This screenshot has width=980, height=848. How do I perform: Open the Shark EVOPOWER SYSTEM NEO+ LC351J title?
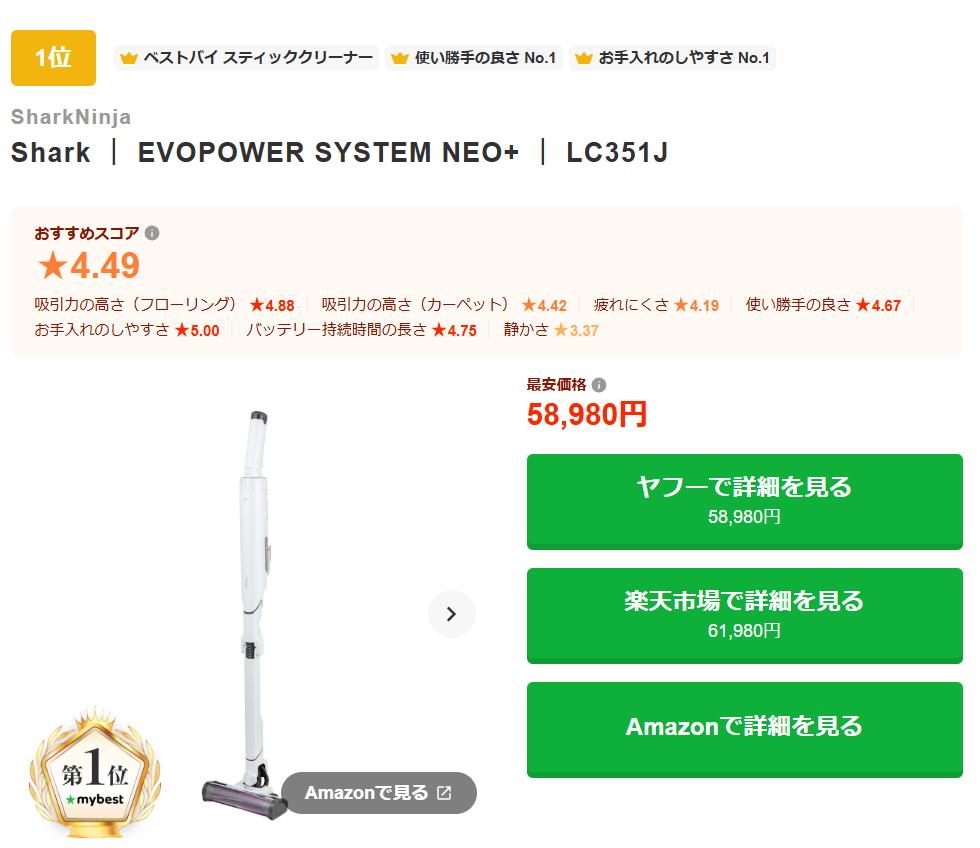(x=339, y=152)
